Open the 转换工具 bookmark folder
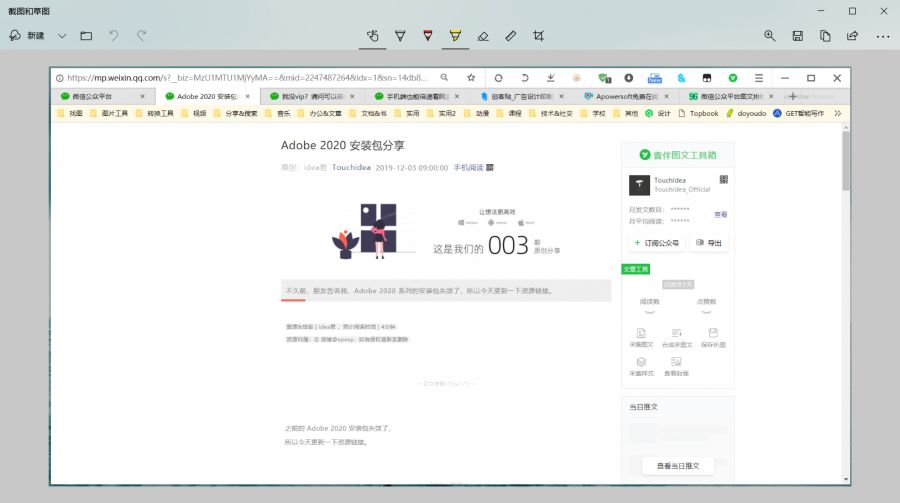Image resolution: width=900 pixels, height=503 pixels. 154,114
